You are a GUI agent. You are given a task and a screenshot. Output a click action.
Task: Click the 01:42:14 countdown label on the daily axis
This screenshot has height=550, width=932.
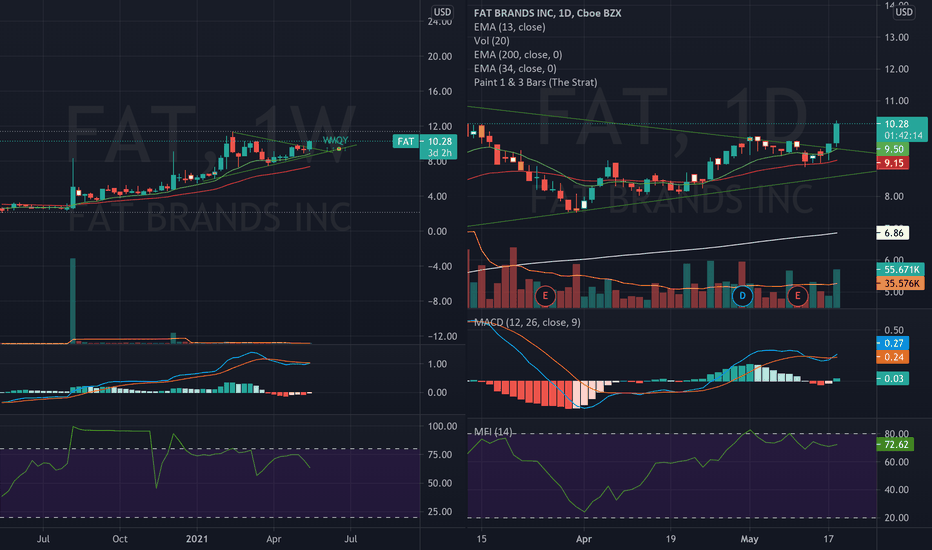pos(902,136)
